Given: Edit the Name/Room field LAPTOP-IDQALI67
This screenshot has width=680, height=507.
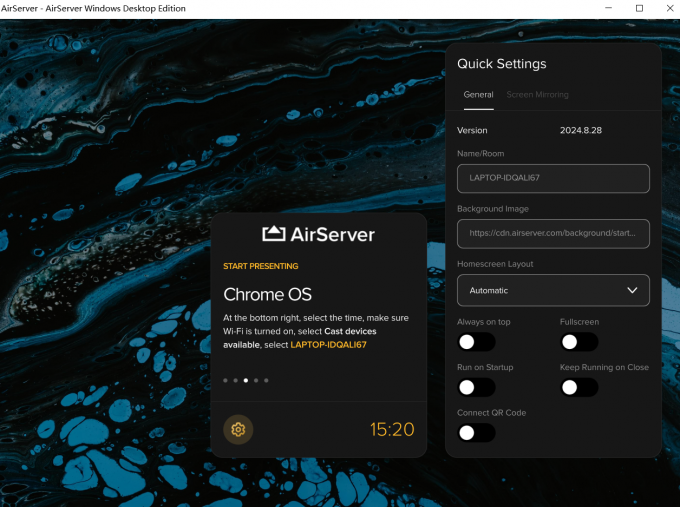Looking at the screenshot, I should point(553,178).
